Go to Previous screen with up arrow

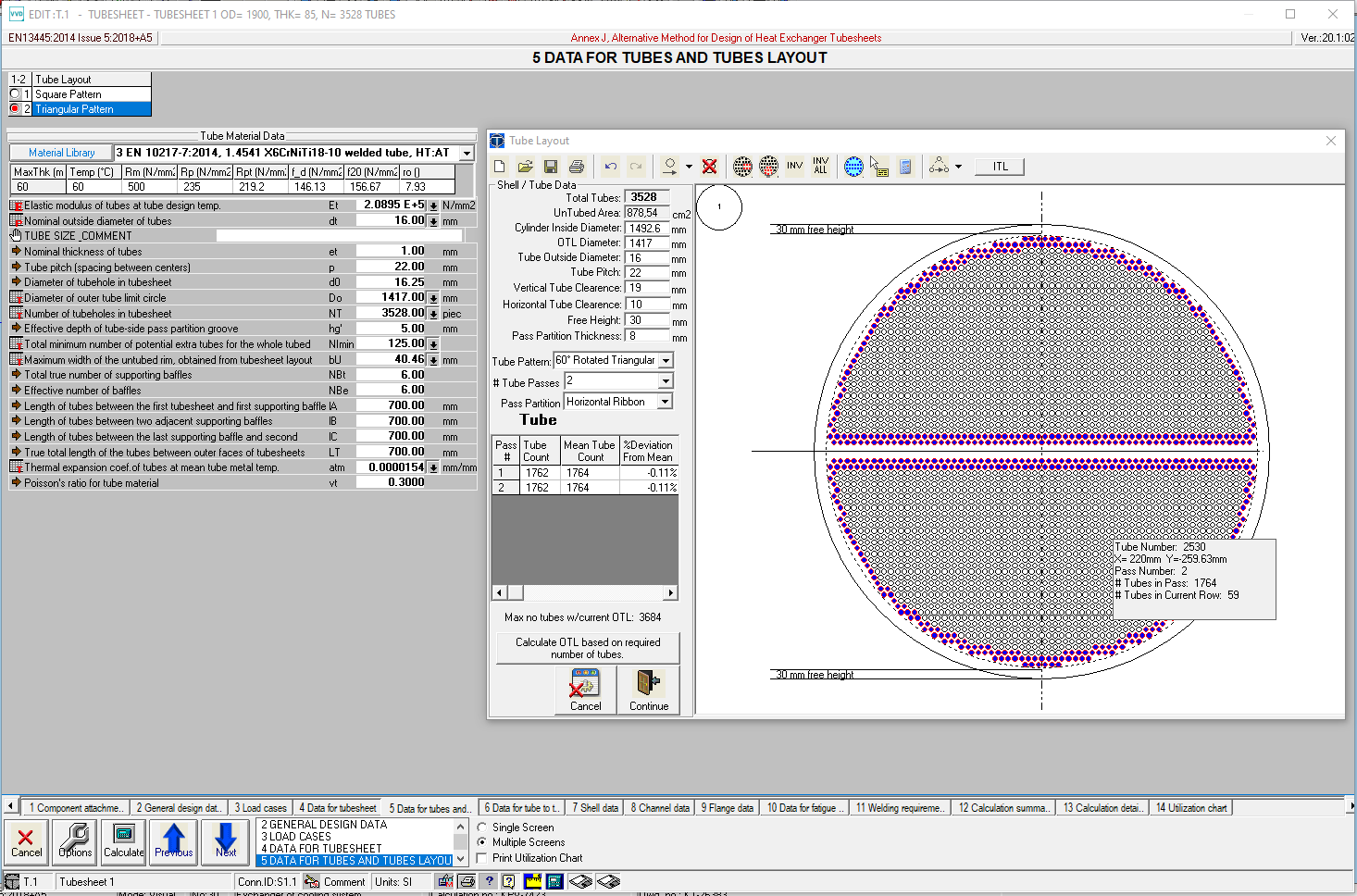pyautogui.click(x=174, y=841)
